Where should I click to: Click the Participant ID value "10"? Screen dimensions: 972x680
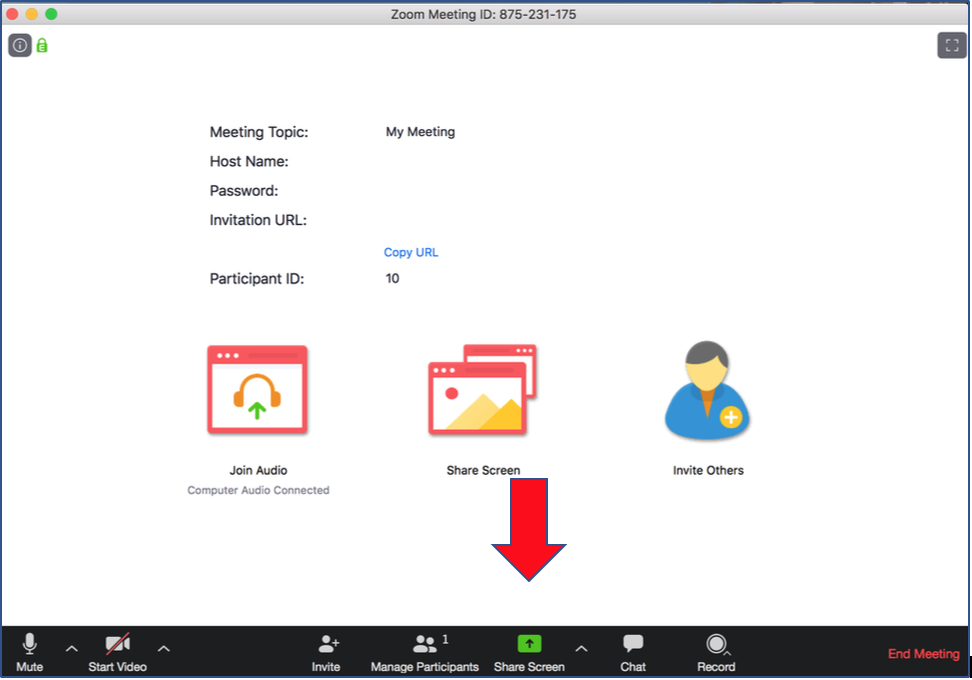click(x=392, y=279)
